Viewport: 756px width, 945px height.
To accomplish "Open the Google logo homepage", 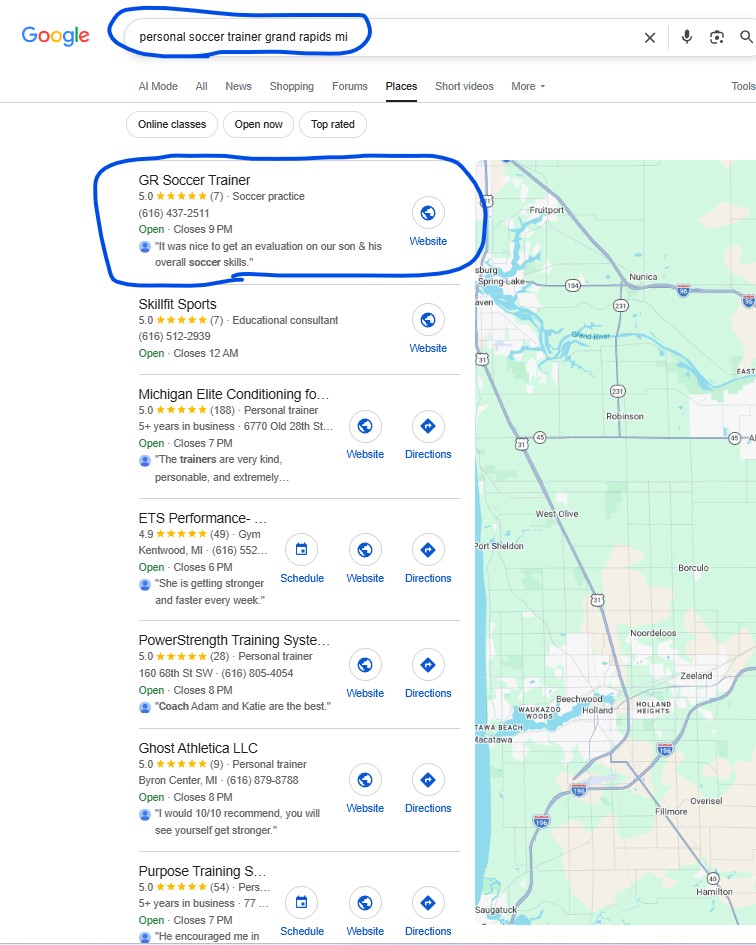I will point(55,36).
